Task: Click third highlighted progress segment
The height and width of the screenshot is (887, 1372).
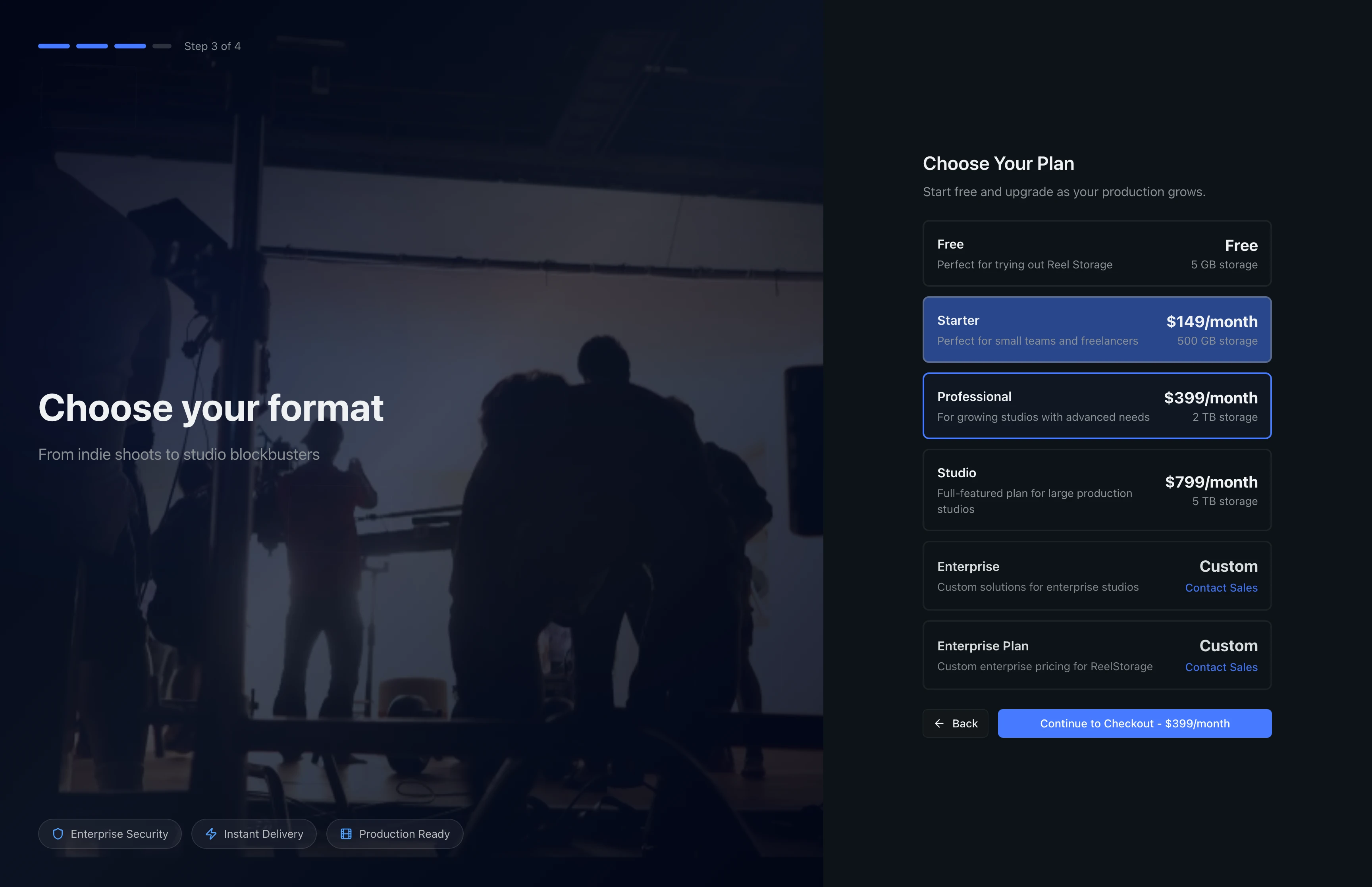Action: tap(130, 46)
